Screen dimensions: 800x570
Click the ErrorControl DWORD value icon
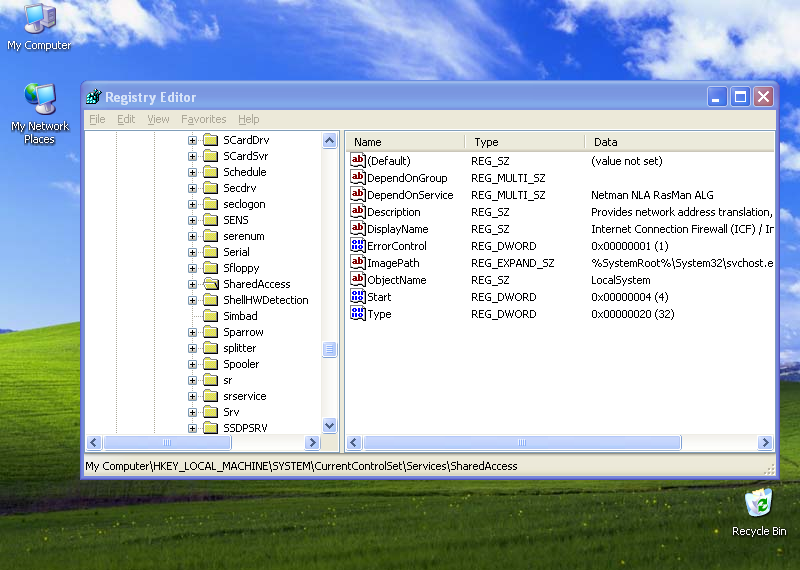[x=358, y=245]
